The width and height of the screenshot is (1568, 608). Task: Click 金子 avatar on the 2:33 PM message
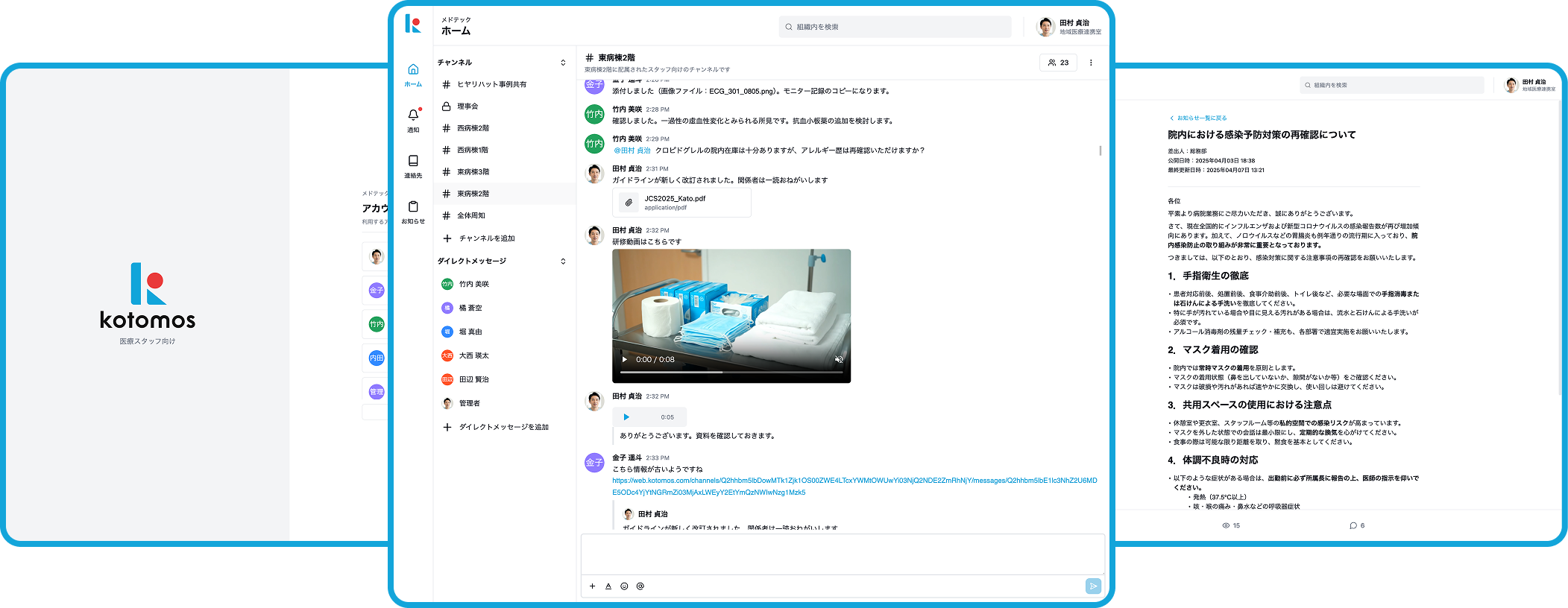(x=594, y=463)
